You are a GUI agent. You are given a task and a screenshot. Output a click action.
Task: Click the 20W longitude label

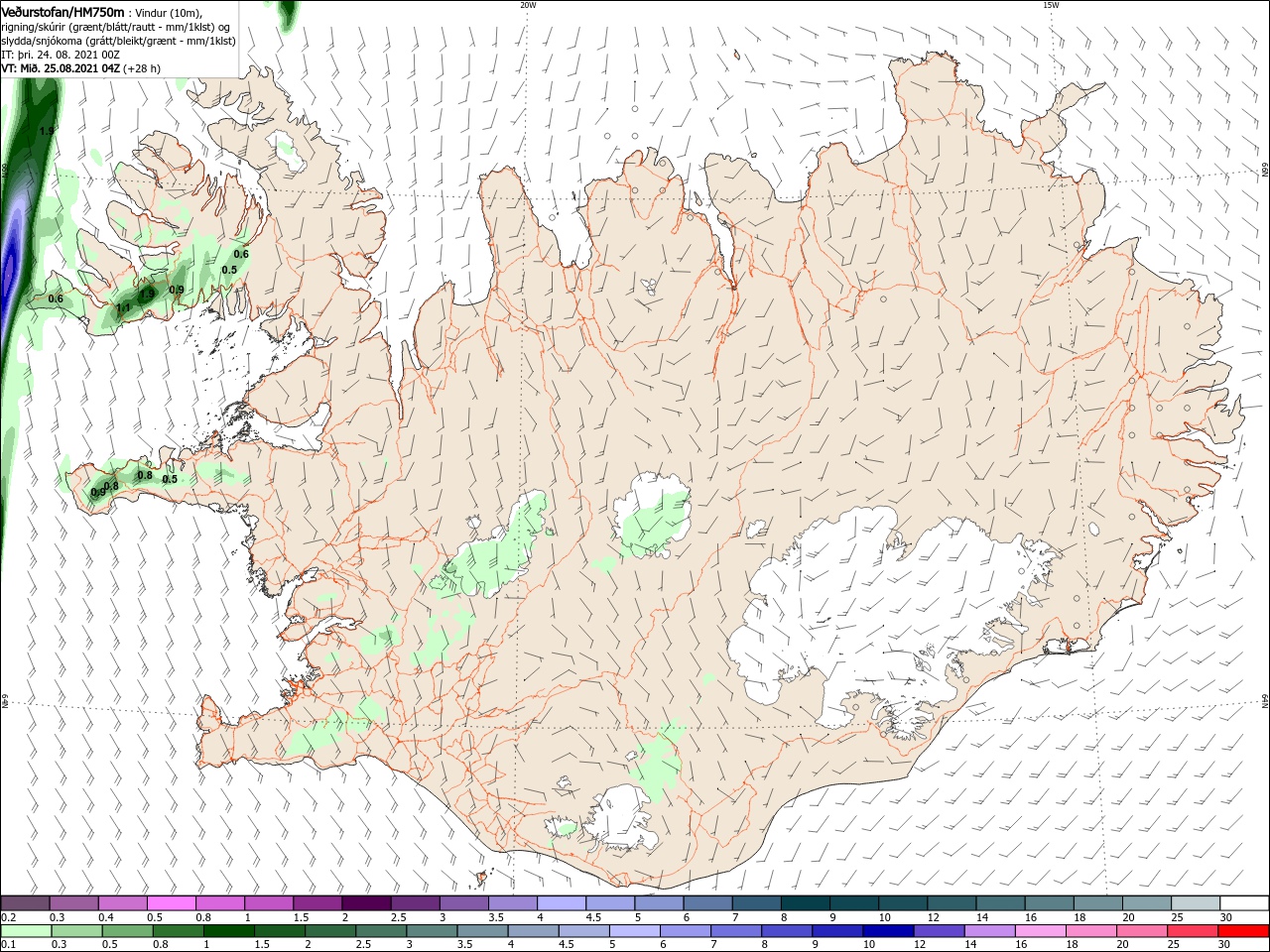(528, 5)
